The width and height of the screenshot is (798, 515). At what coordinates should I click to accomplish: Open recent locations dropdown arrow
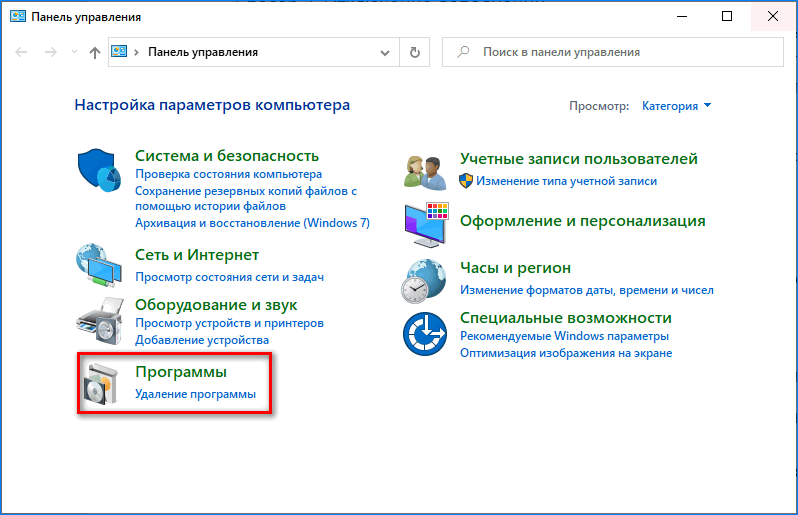point(74,52)
